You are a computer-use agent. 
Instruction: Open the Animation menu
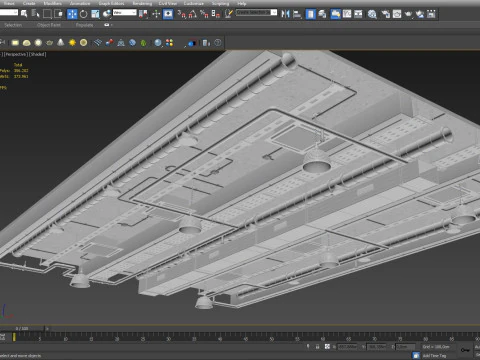(80, 3)
